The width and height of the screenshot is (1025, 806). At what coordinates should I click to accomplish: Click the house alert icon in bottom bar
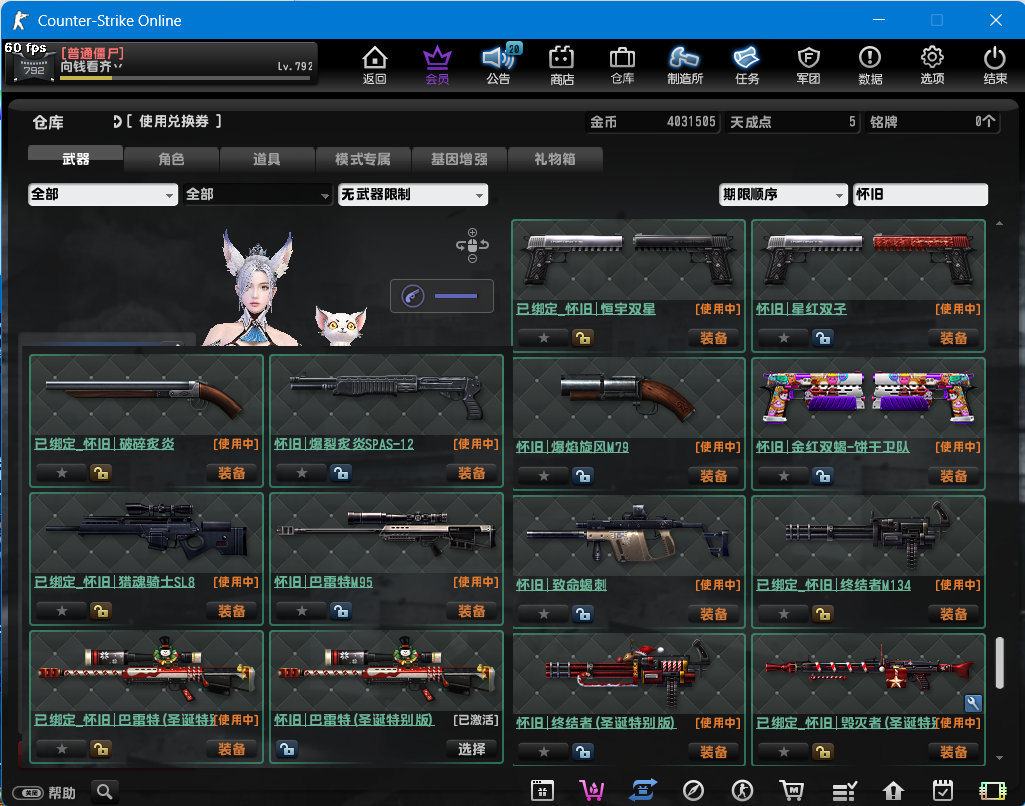pyautogui.click(x=893, y=791)
